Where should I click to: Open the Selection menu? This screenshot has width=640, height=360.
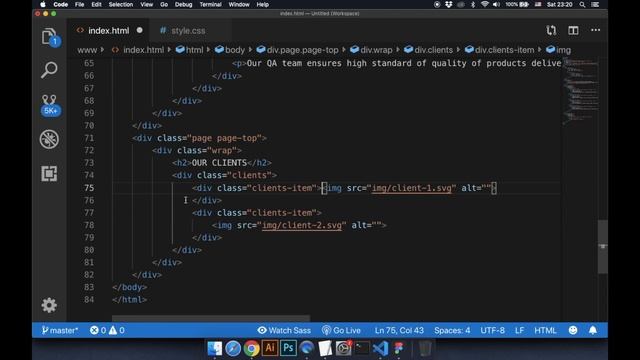120,4
